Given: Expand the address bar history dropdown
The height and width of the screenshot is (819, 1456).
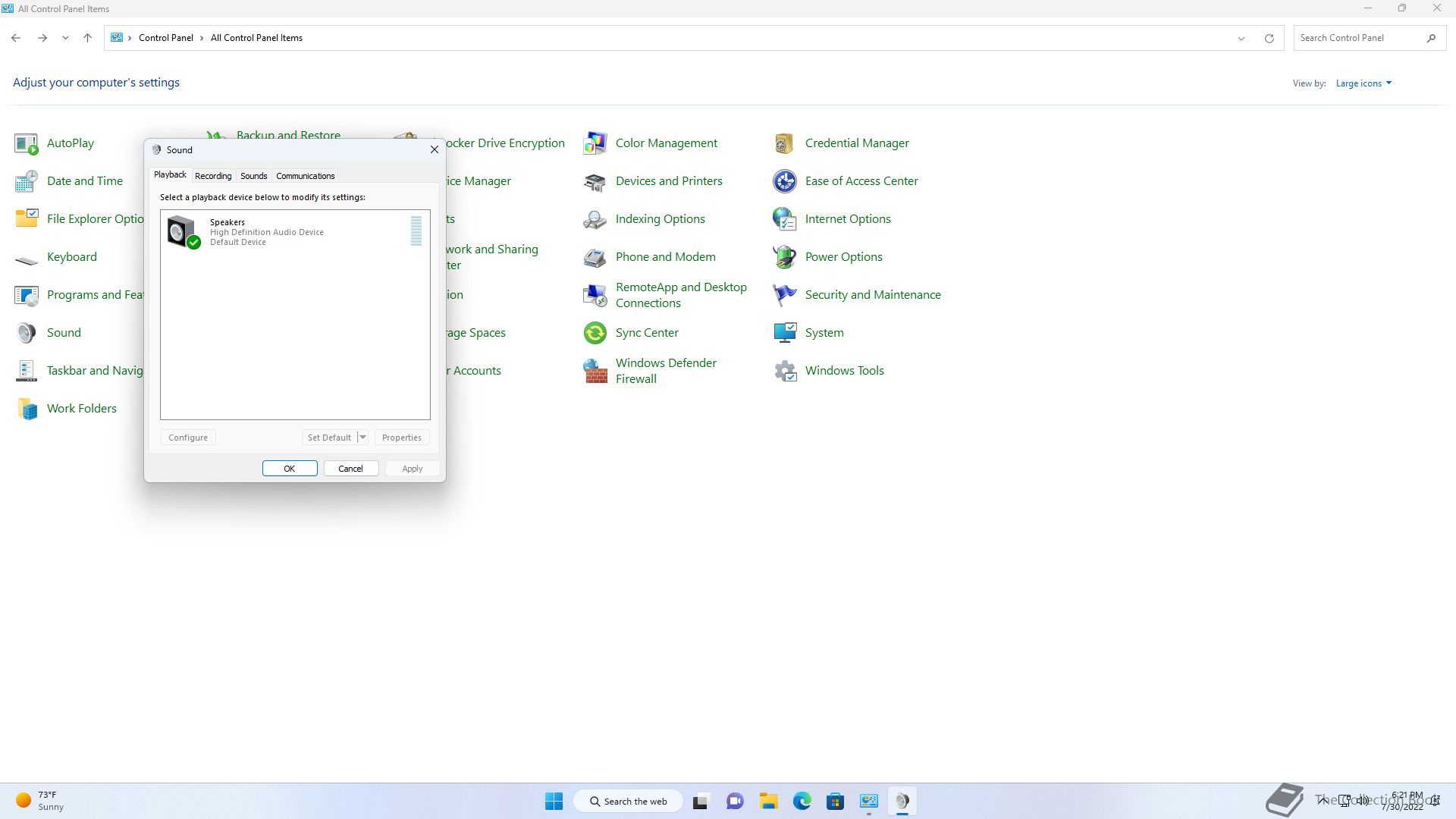Looking at the screenshot, I should (x=1241, y=38).
